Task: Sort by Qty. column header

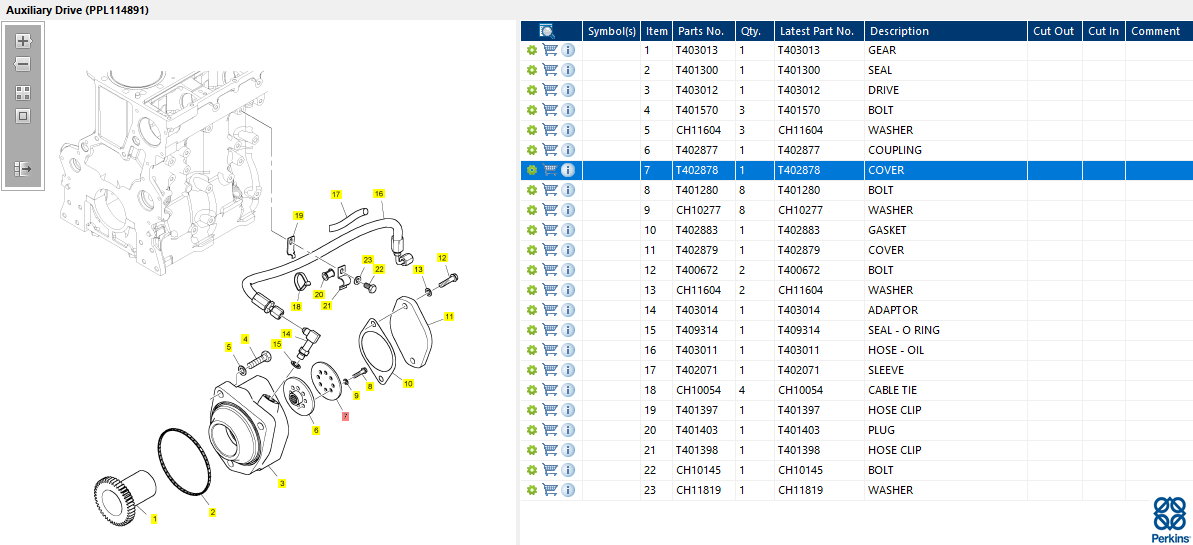Action: click(755, 31)
